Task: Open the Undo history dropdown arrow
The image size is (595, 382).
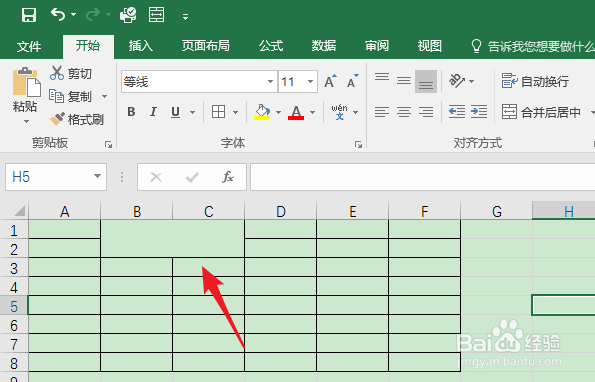Action: [74, 15]
